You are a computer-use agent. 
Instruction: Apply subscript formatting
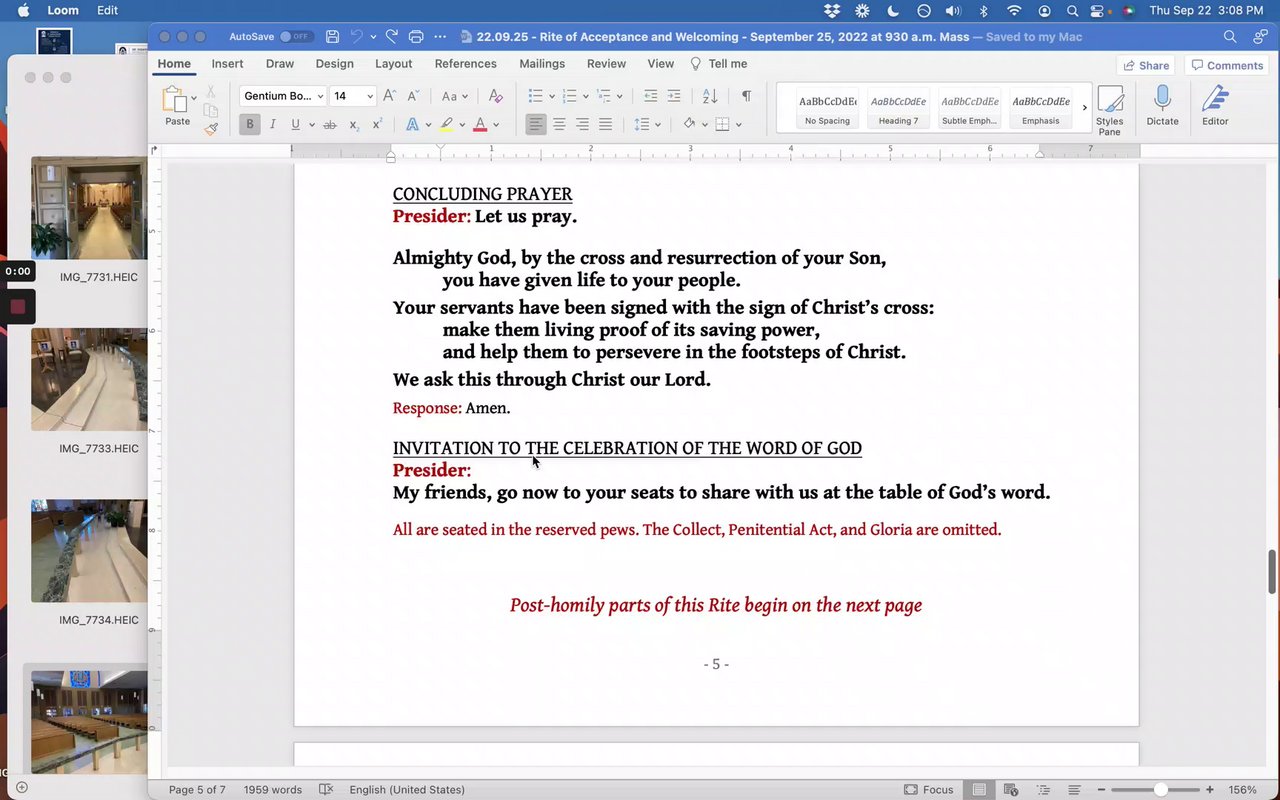354,125
